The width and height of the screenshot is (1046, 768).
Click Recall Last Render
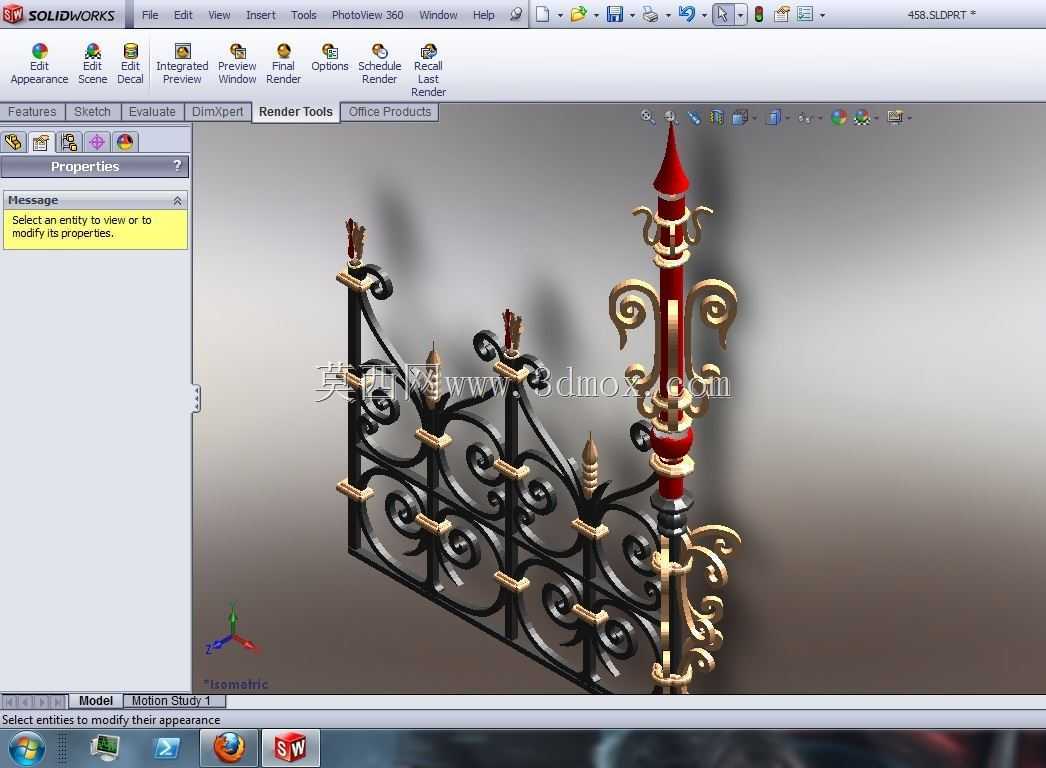428,70
